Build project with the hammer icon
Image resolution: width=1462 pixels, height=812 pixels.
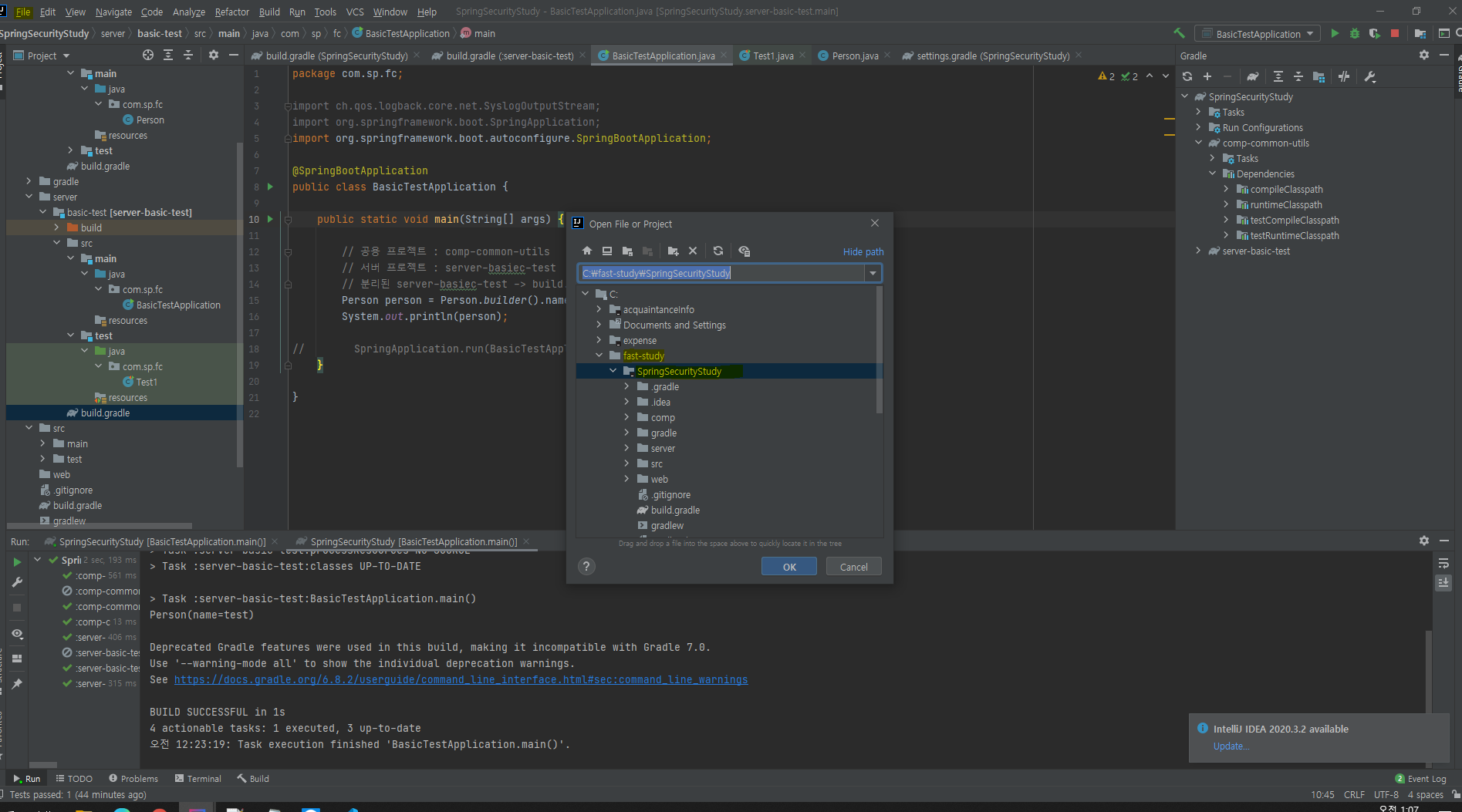[1179, 33]
